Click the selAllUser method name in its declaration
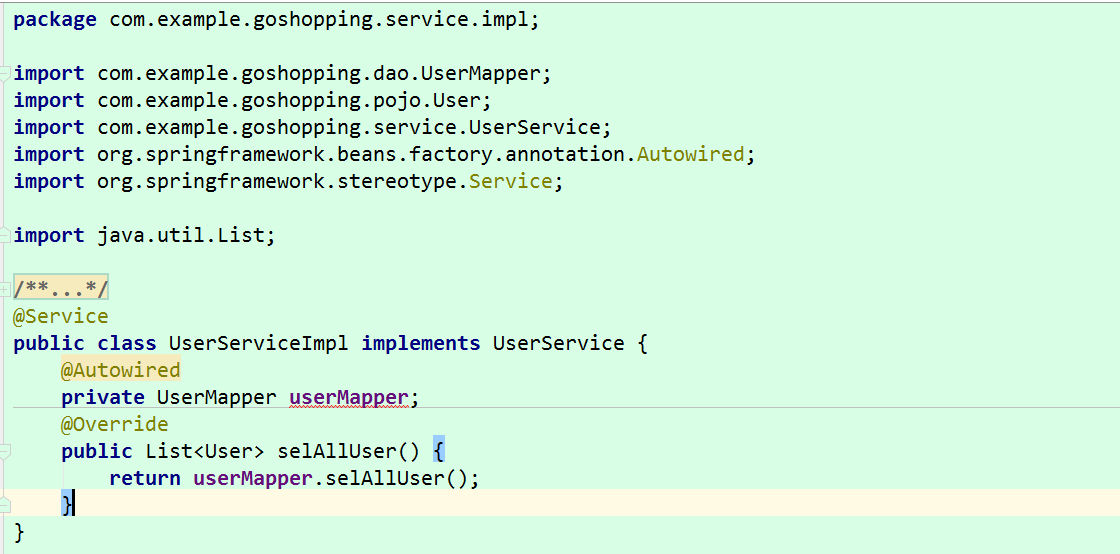The width and height of the screenshot is (1120, 554). tap(336, 451)
